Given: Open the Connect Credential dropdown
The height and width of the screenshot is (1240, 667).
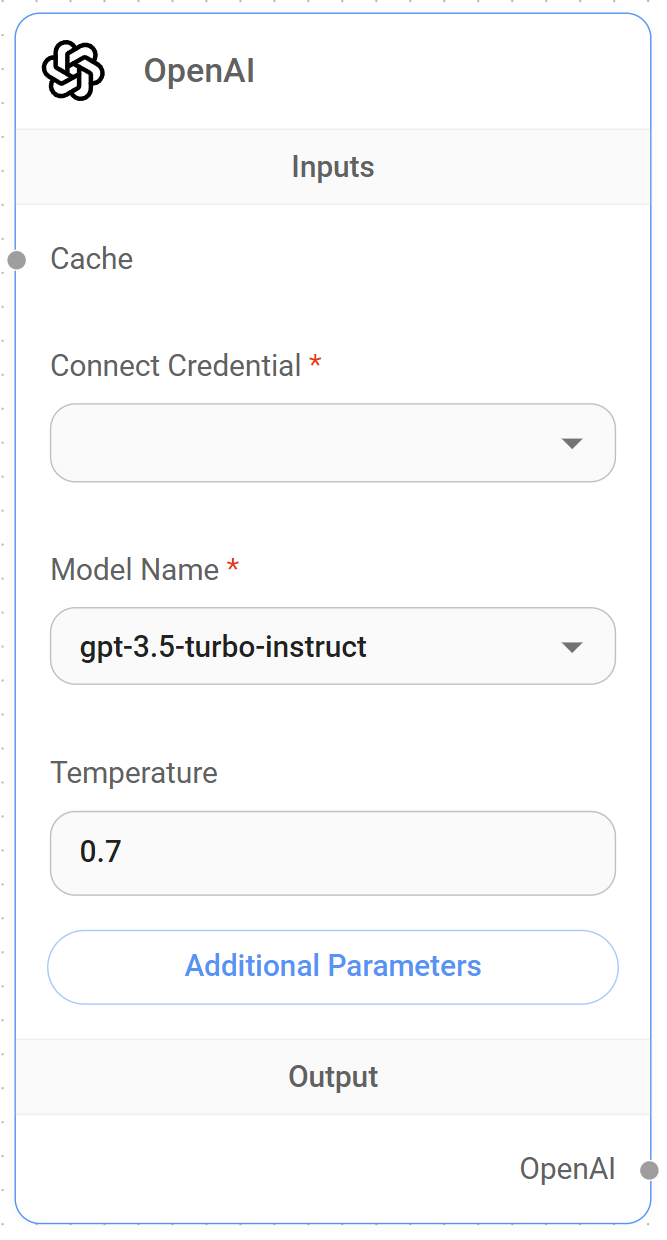Looking at the screenshot, I should 333,443.
